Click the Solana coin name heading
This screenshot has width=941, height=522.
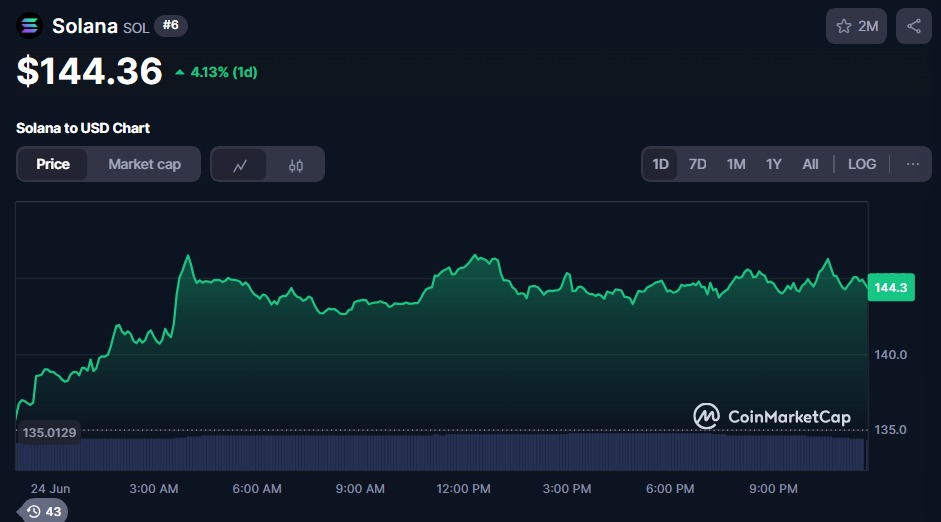(x=85, y=26)
